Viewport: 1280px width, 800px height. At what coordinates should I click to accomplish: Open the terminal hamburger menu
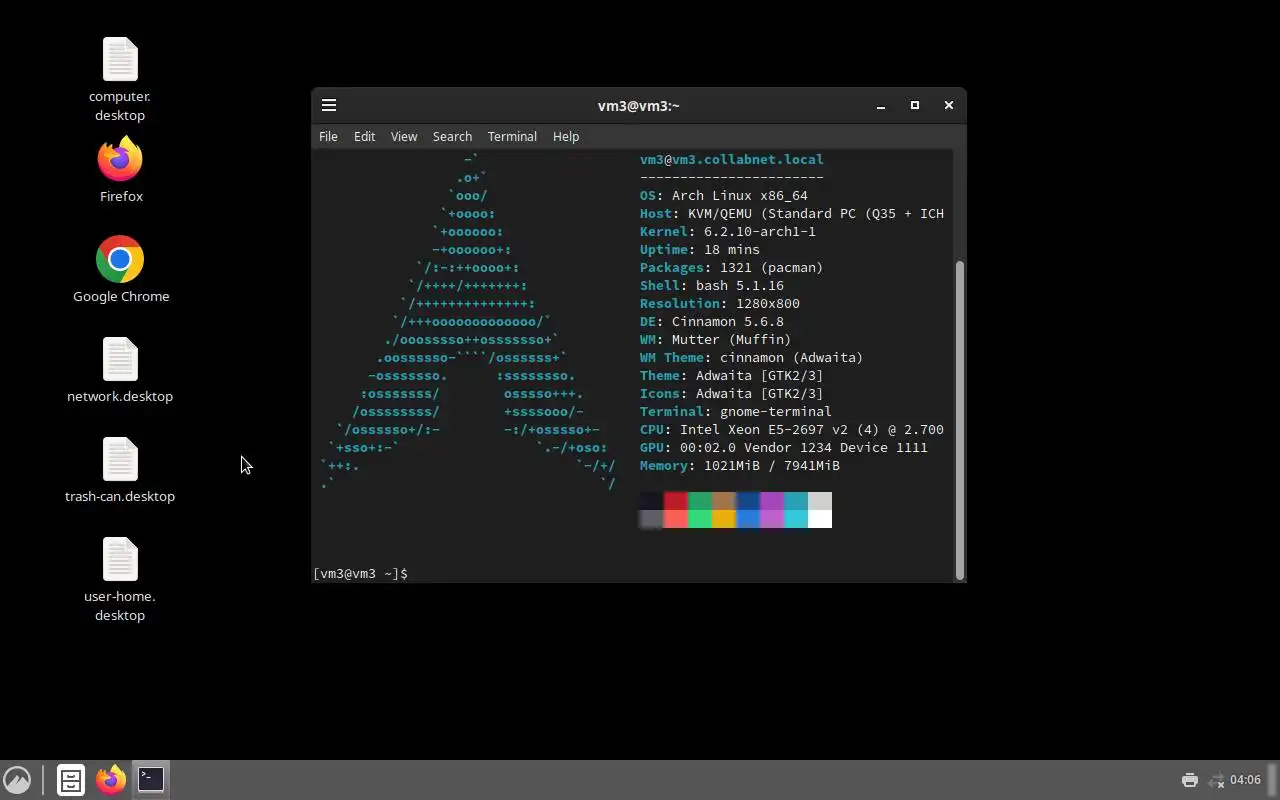pyautogui.click(x=329, y=105)
